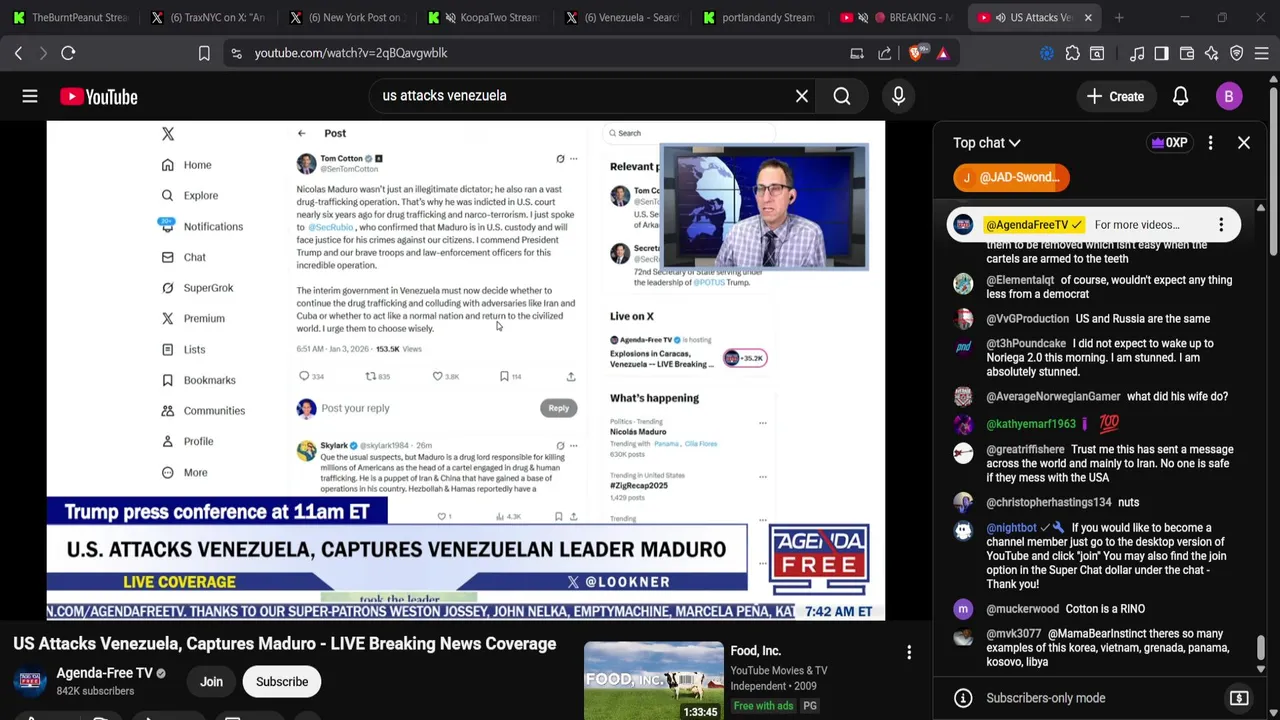Go back in the browser
The image size is (1280, 720).
(x=18, y=53)
